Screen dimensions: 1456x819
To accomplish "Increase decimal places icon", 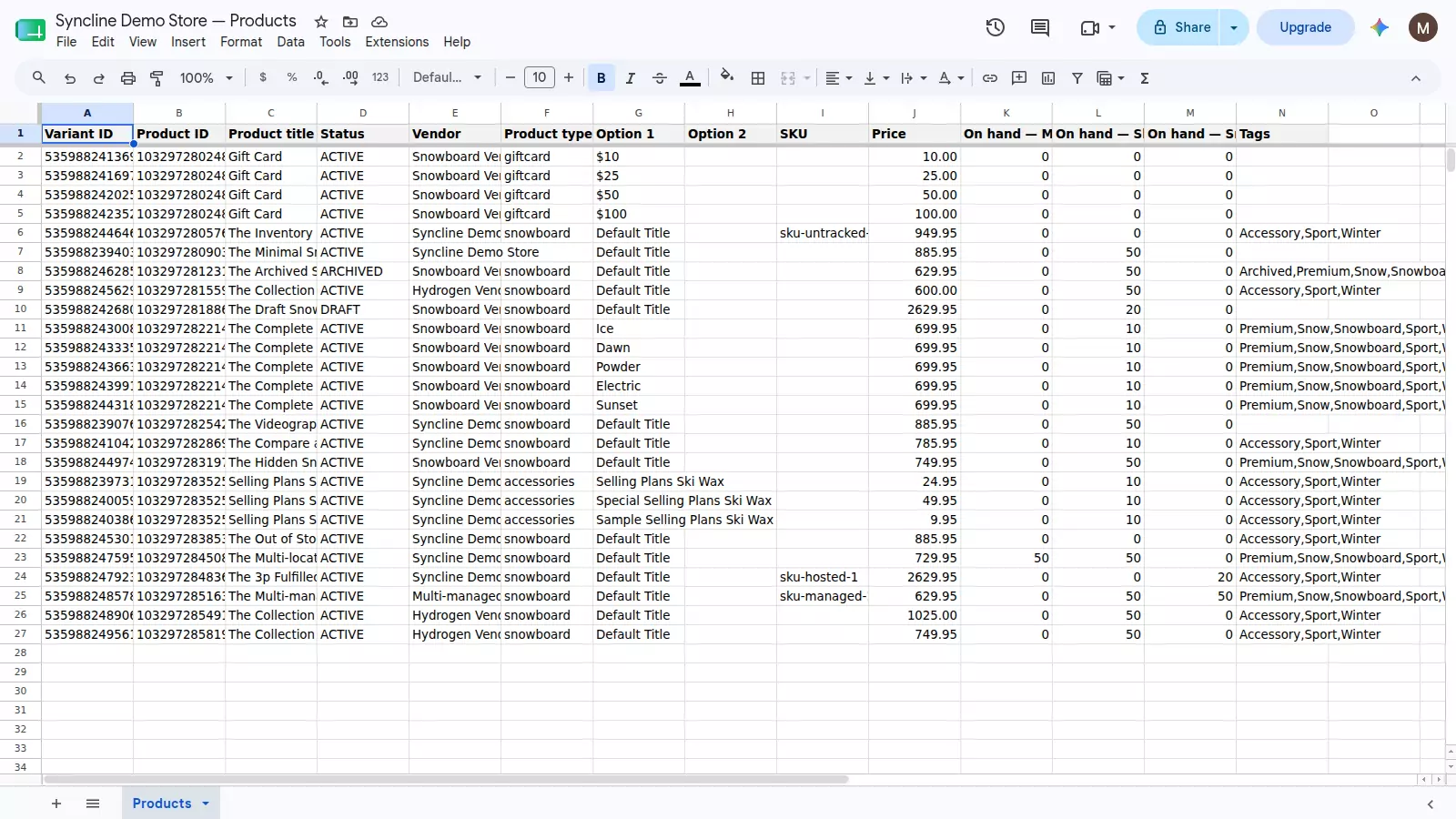I will click(350, 78).
